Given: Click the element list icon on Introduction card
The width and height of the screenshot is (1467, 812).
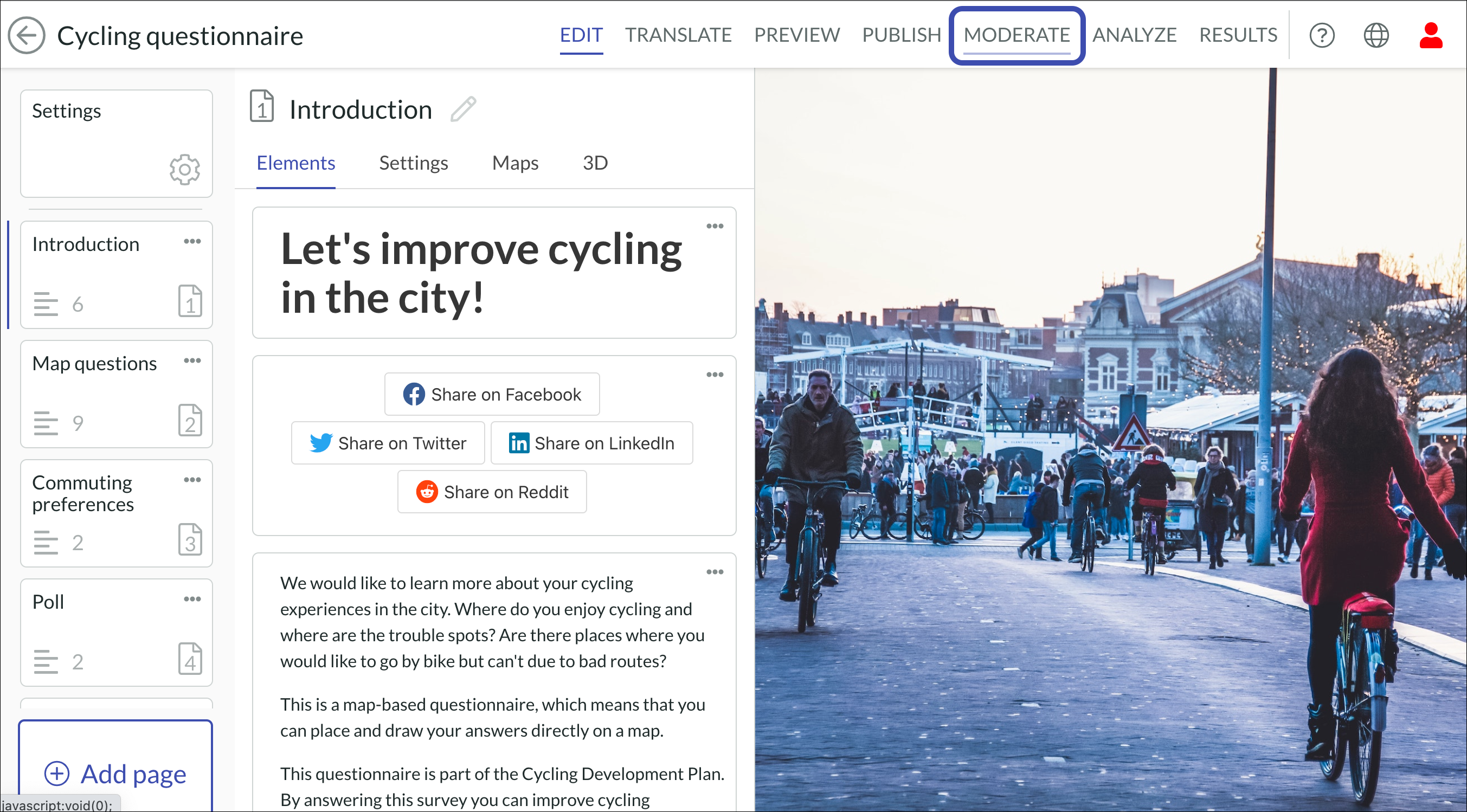Looking at the screenshot, I should coord(46,304).
